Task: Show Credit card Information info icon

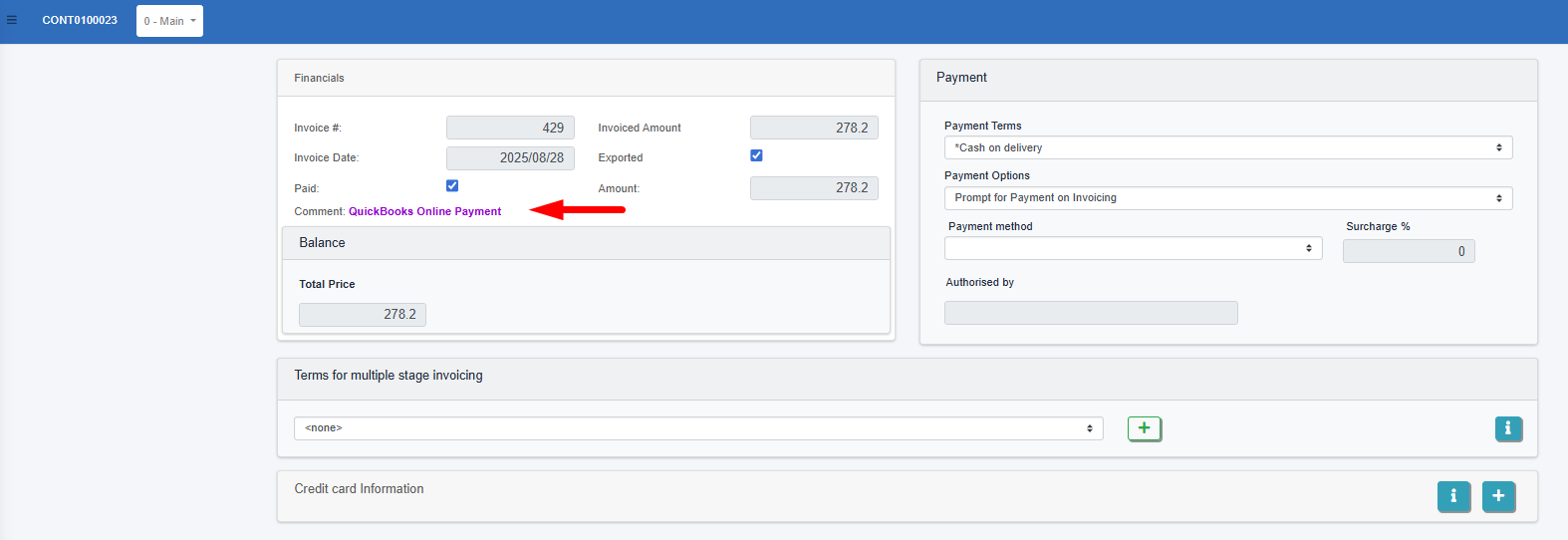Action: click(x=1453, y=496)
